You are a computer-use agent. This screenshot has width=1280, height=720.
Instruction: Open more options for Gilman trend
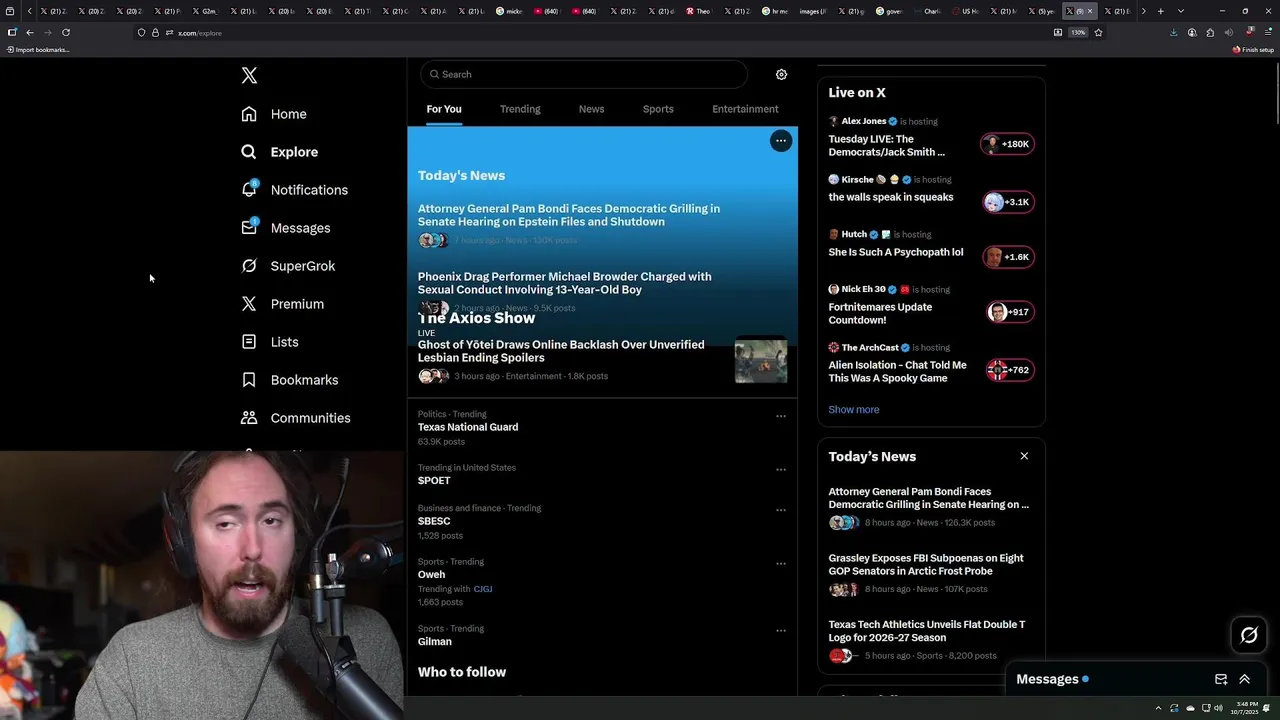click(x=781, y=631)
